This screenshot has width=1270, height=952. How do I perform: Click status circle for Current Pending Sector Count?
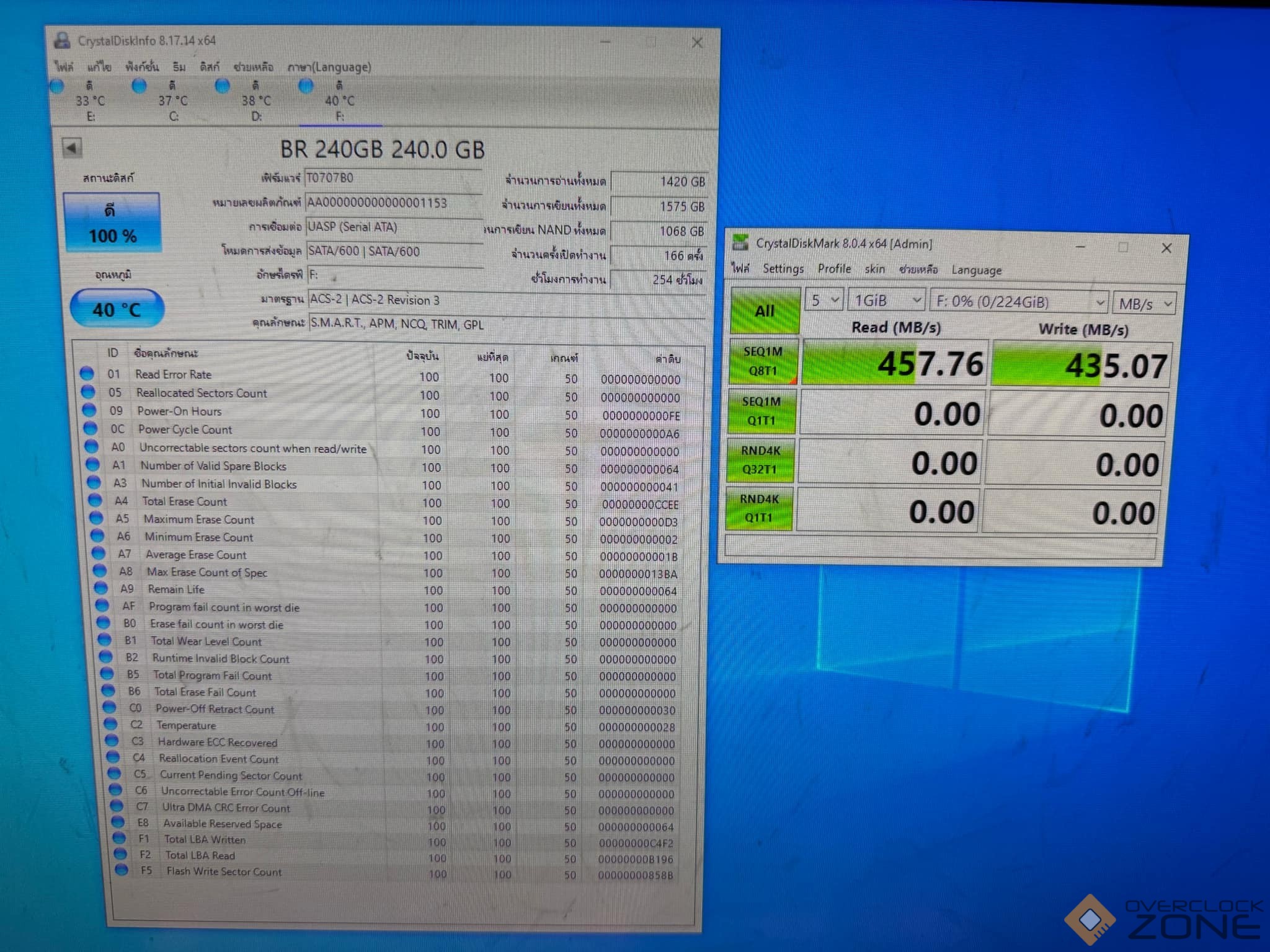(115, 773)
